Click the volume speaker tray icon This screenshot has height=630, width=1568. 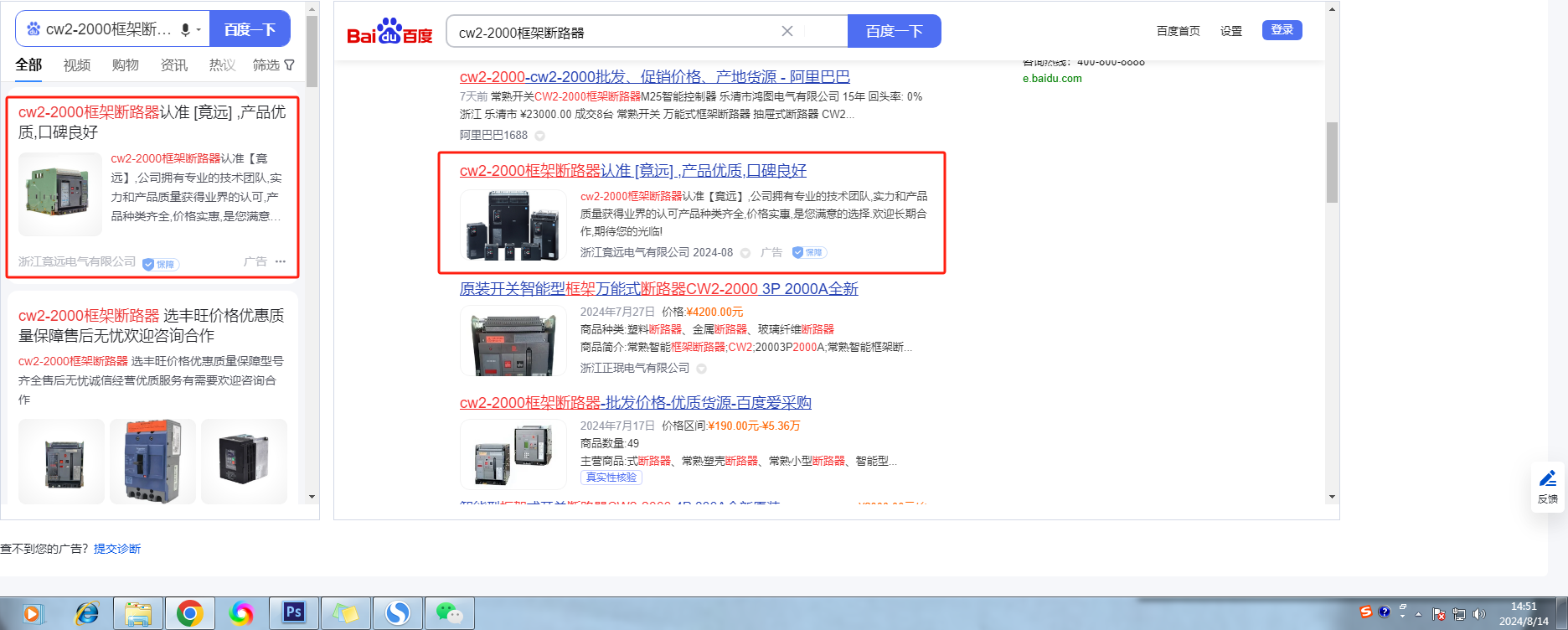(x=1479, y=614)
